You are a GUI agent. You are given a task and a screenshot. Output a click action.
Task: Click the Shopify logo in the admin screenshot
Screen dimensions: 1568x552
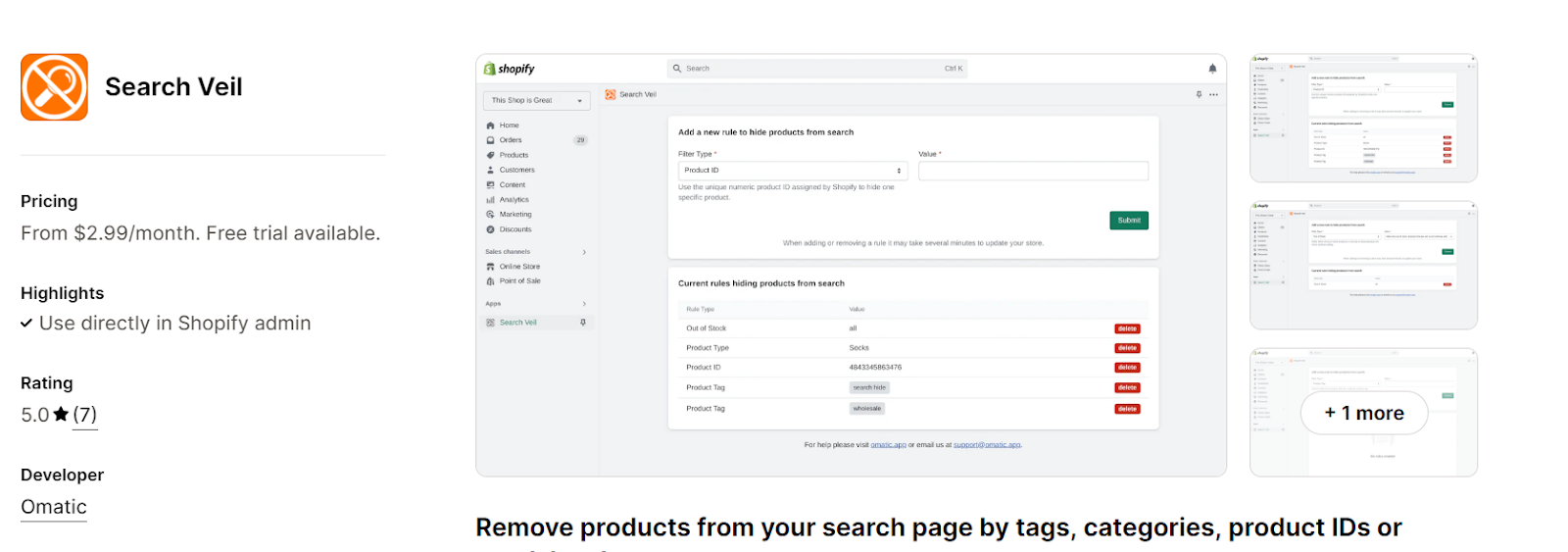pyautogui.click(x=510, y=69)
